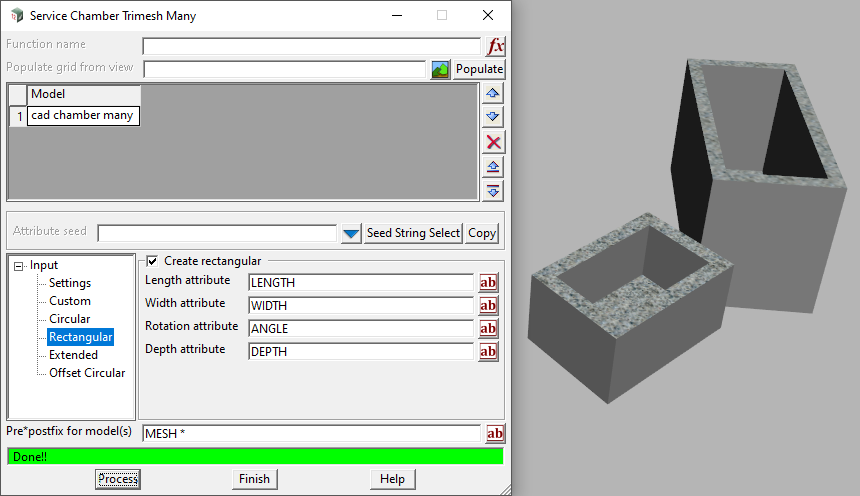
Task: Open the Attribute seed dropdown arrow
Action: pos(350,233)
